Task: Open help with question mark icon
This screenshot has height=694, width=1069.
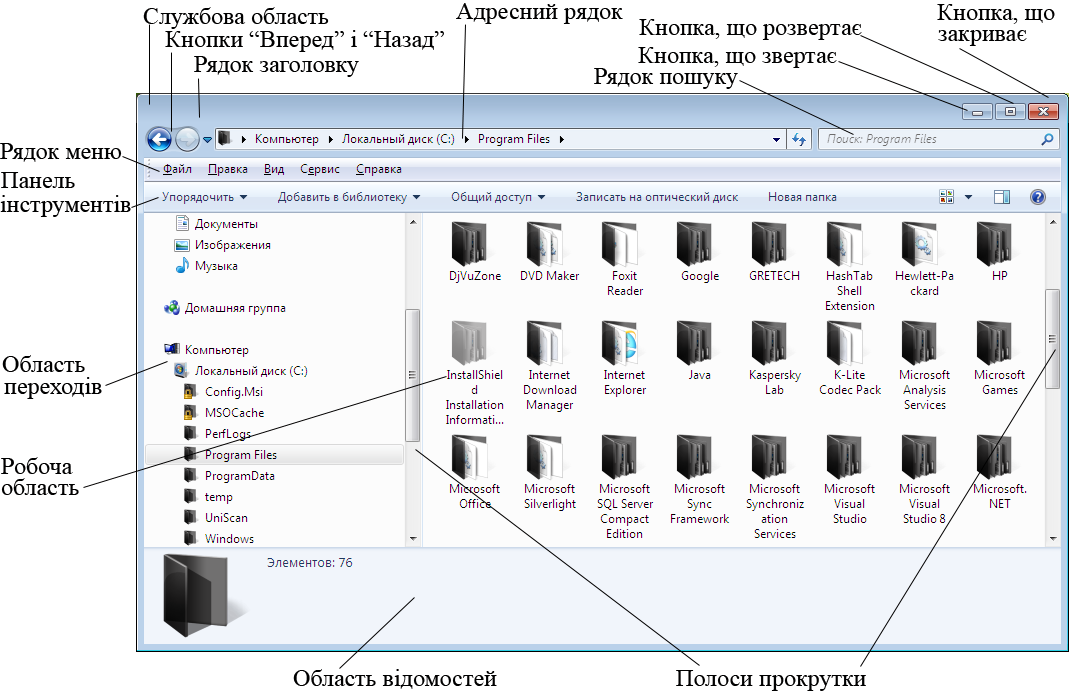Action: (1038, 197)
